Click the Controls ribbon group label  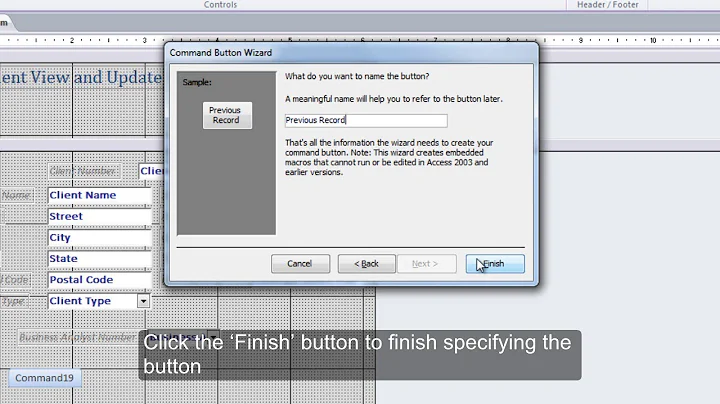click(x=220, y=5)
